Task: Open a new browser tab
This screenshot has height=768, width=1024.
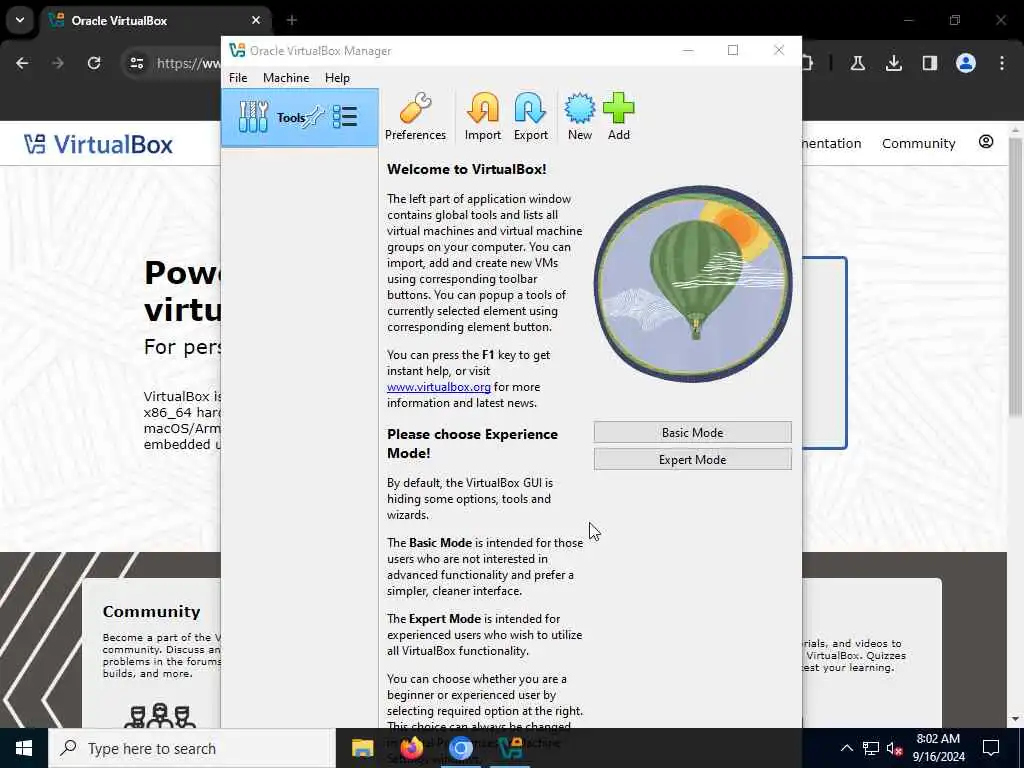Action: pyautogui.click(x=292, y=20)
